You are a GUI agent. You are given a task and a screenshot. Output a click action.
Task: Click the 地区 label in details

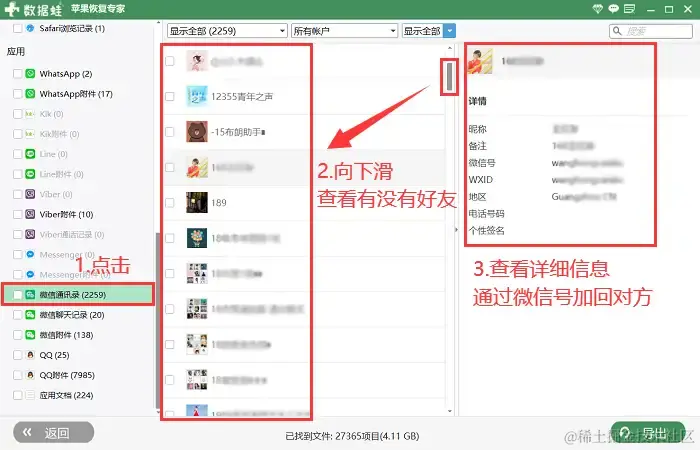(477, 196)
